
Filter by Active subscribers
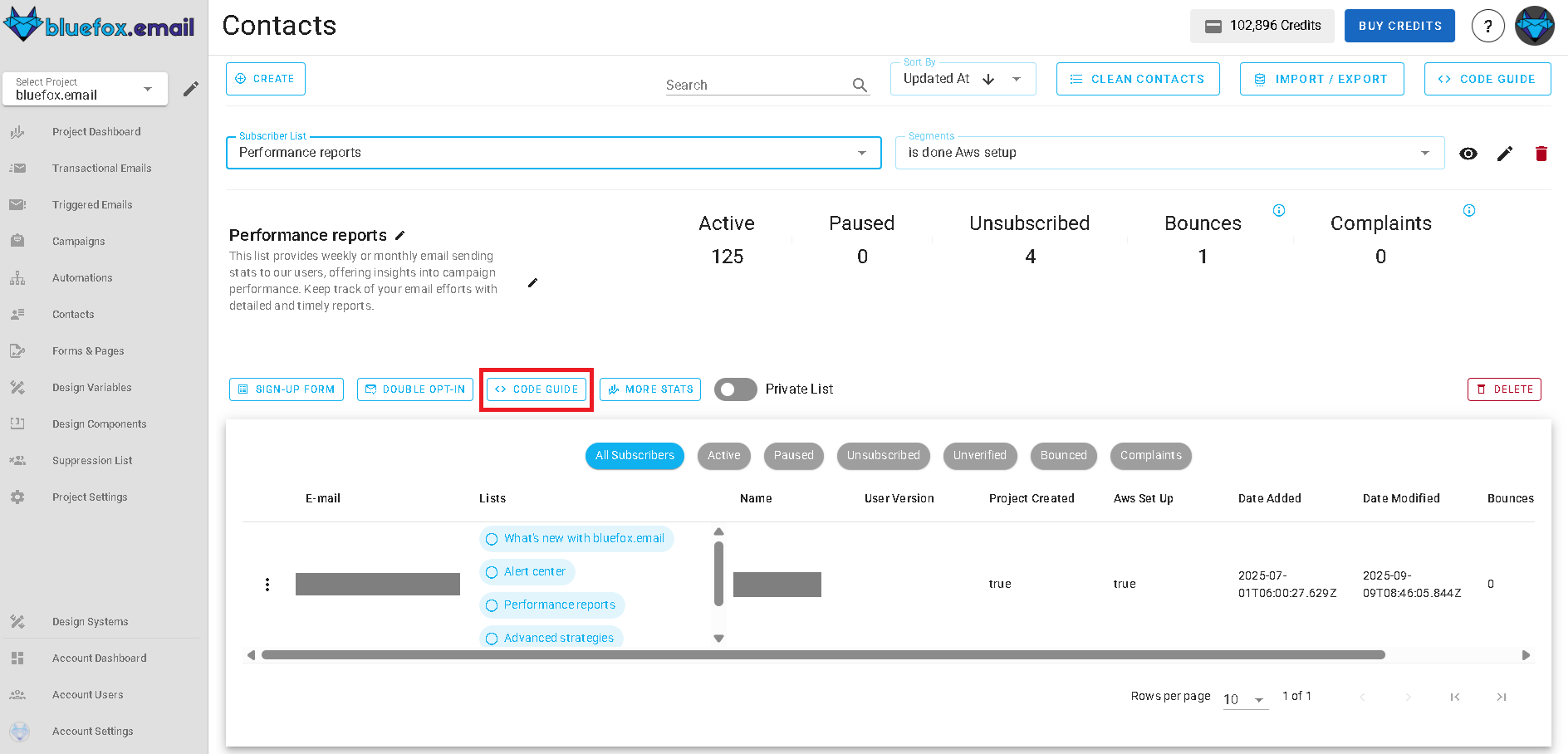(724, 456)
